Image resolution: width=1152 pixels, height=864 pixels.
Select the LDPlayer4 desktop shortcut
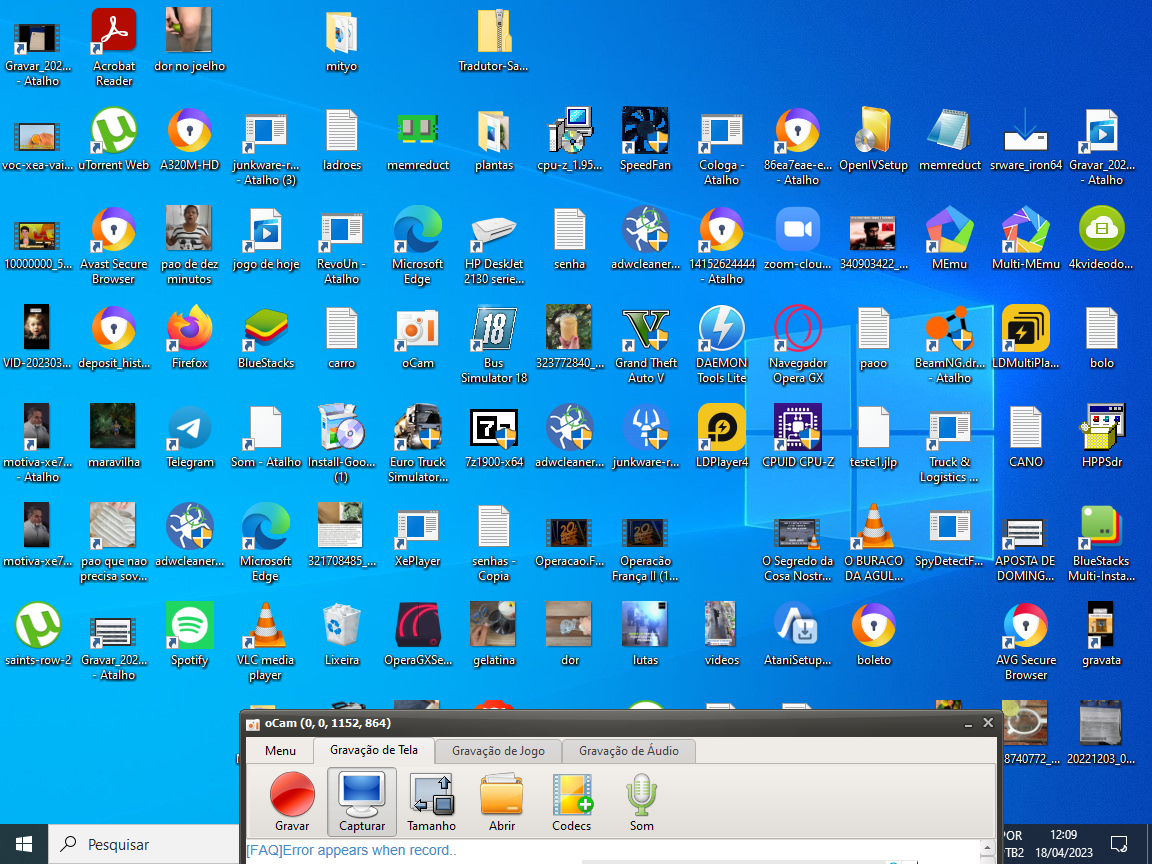click(721, 436)
